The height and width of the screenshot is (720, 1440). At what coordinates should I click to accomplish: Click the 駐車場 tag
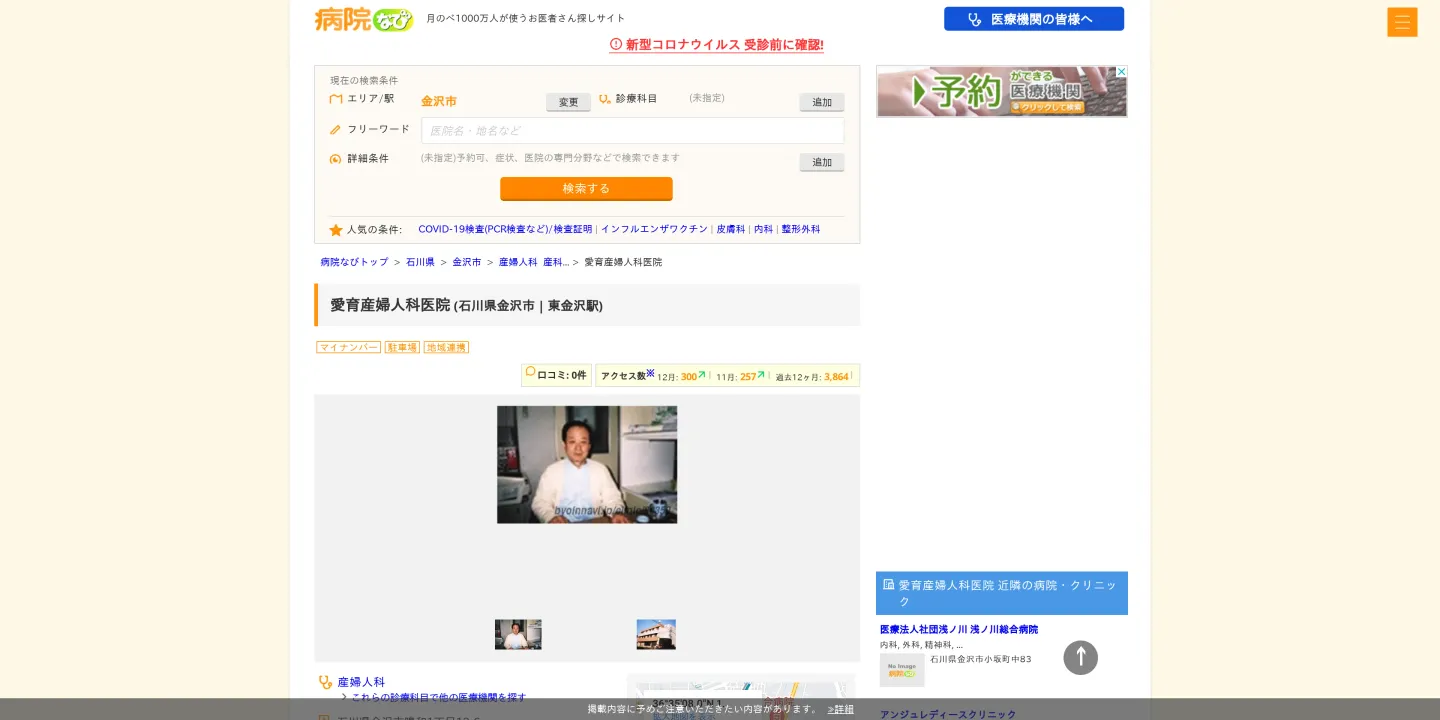[402, 347]
